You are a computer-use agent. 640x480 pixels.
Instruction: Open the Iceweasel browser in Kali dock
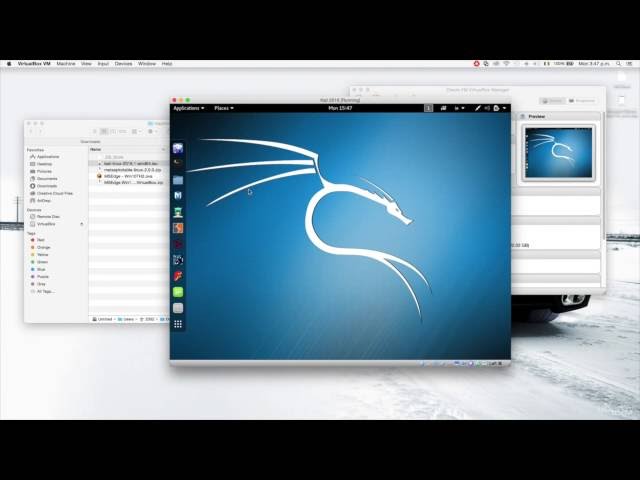coord(178,148)
